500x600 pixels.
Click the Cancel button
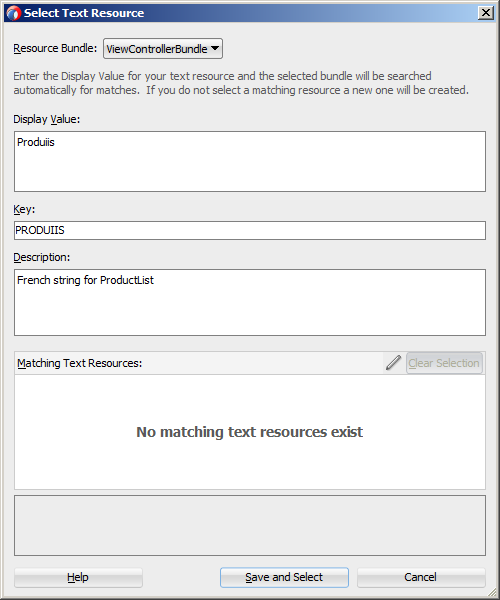click(421, 577)
